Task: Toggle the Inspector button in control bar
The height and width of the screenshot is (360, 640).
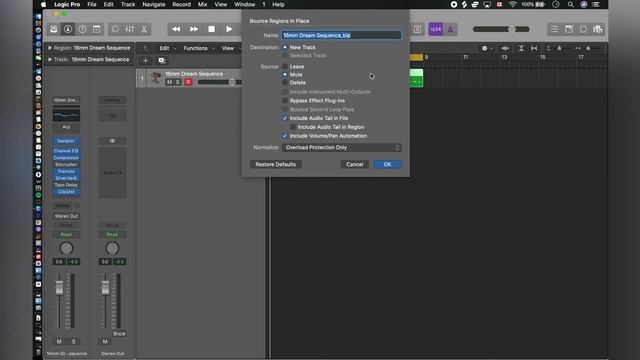Action: (x=68, y=29)
